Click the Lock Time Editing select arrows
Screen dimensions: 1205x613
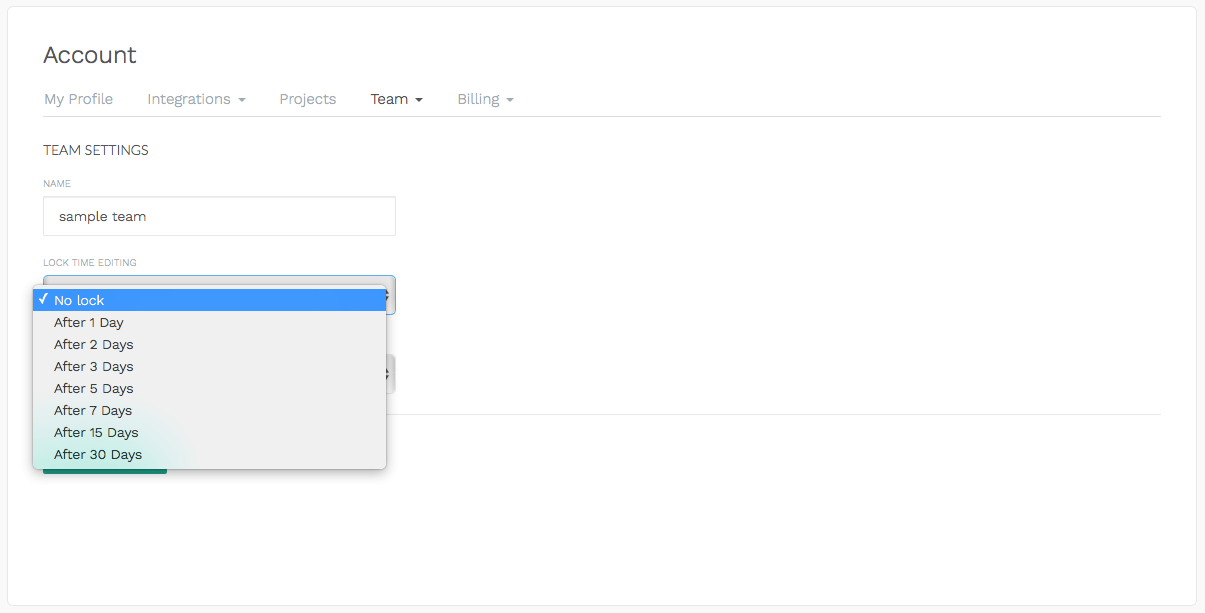coord(389,294)
